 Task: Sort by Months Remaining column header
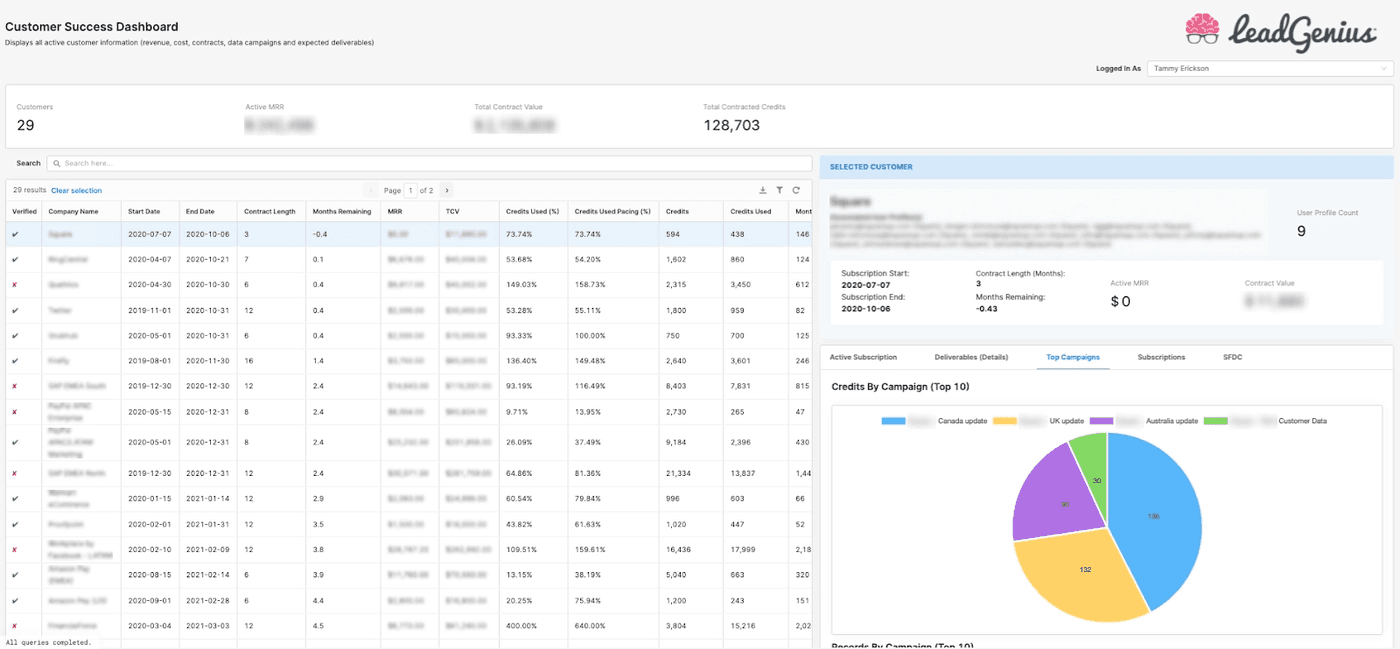[x=341, y=211]
